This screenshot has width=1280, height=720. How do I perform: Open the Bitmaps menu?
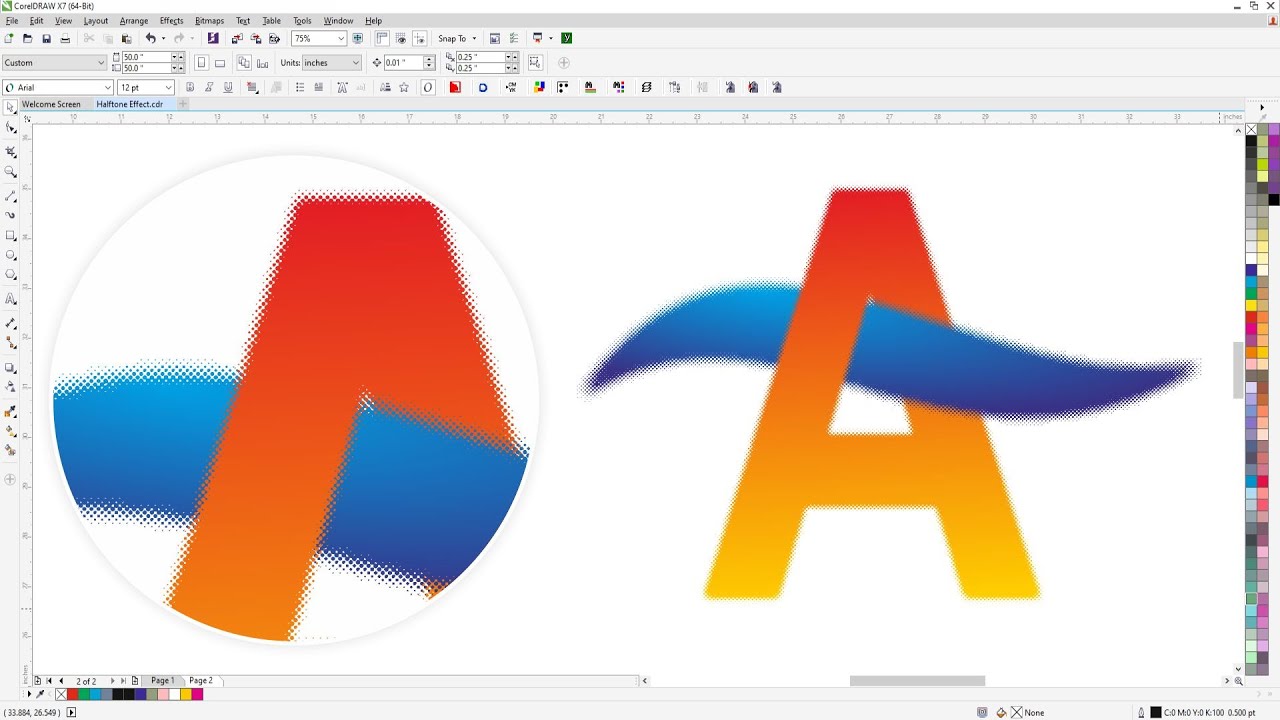click(x=209, y=20)
